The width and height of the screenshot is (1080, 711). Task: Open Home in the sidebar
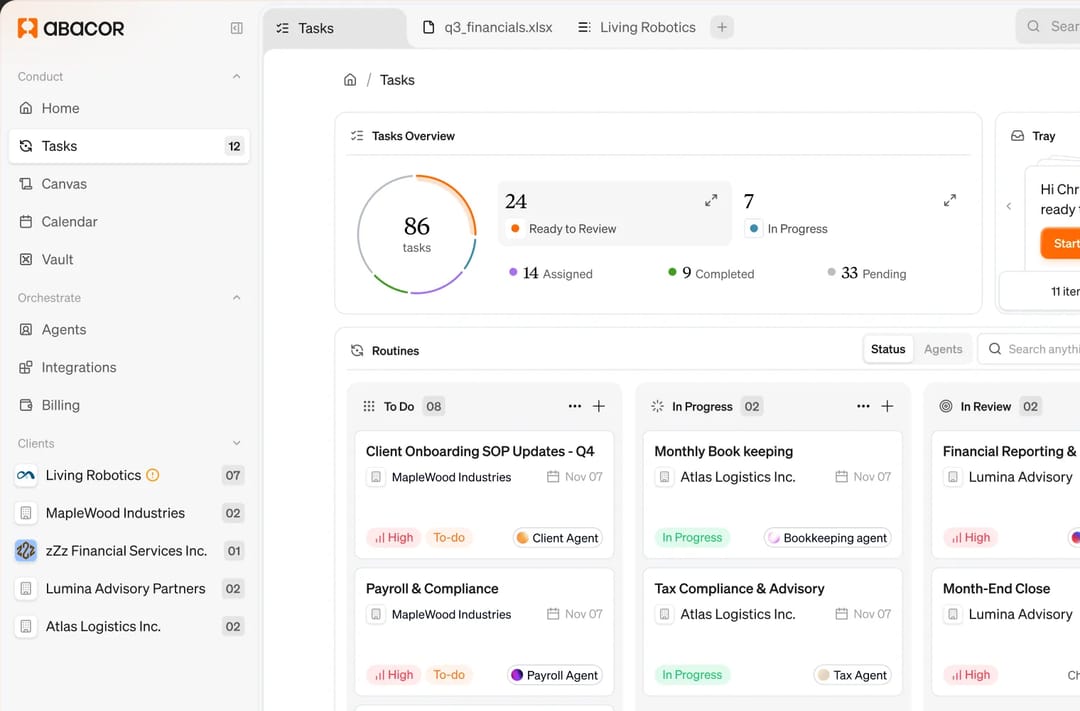(x=129, y=108)
